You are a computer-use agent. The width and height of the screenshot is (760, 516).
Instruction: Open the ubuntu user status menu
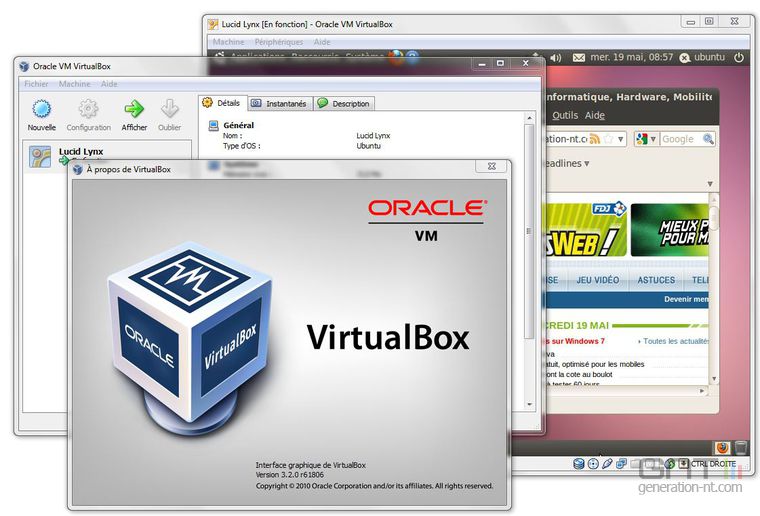(x=702, y=58)
